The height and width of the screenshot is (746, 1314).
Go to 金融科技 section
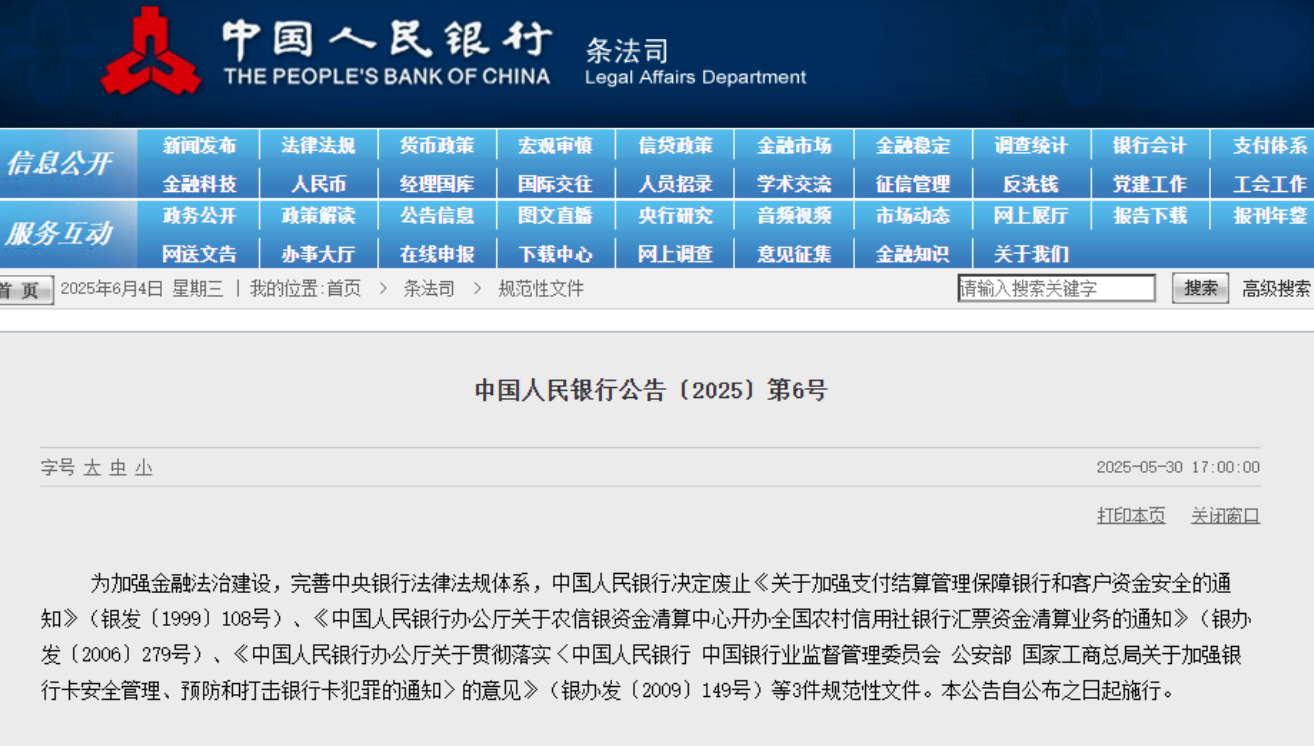point(199,184)
